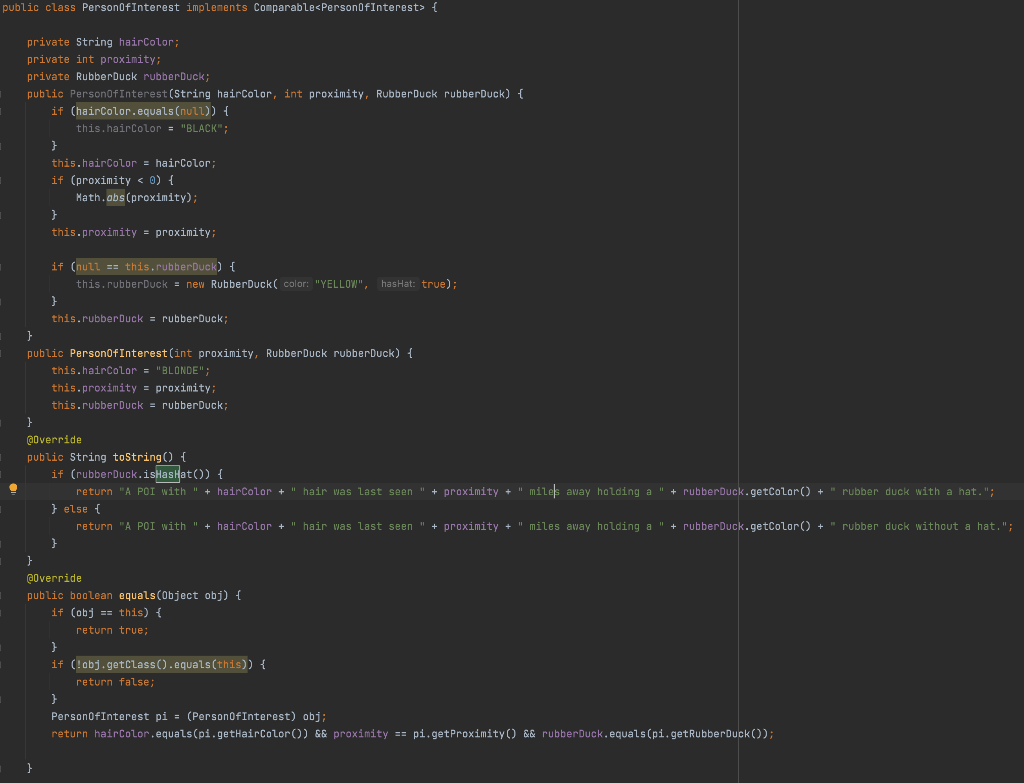Click the yellow intention bulb icon
Screen dimensions: 1024x783
click(13, 490)
